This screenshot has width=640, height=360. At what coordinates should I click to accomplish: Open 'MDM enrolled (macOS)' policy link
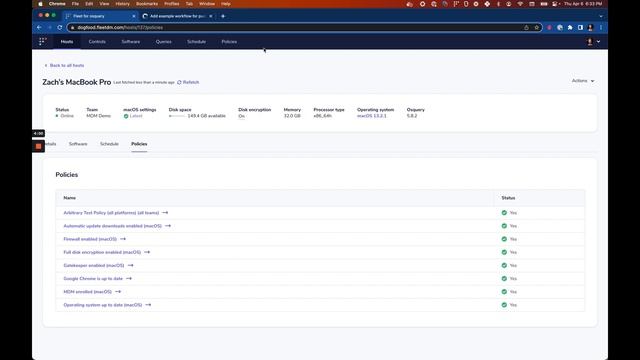pyautogui.click(x=88, y=292)
